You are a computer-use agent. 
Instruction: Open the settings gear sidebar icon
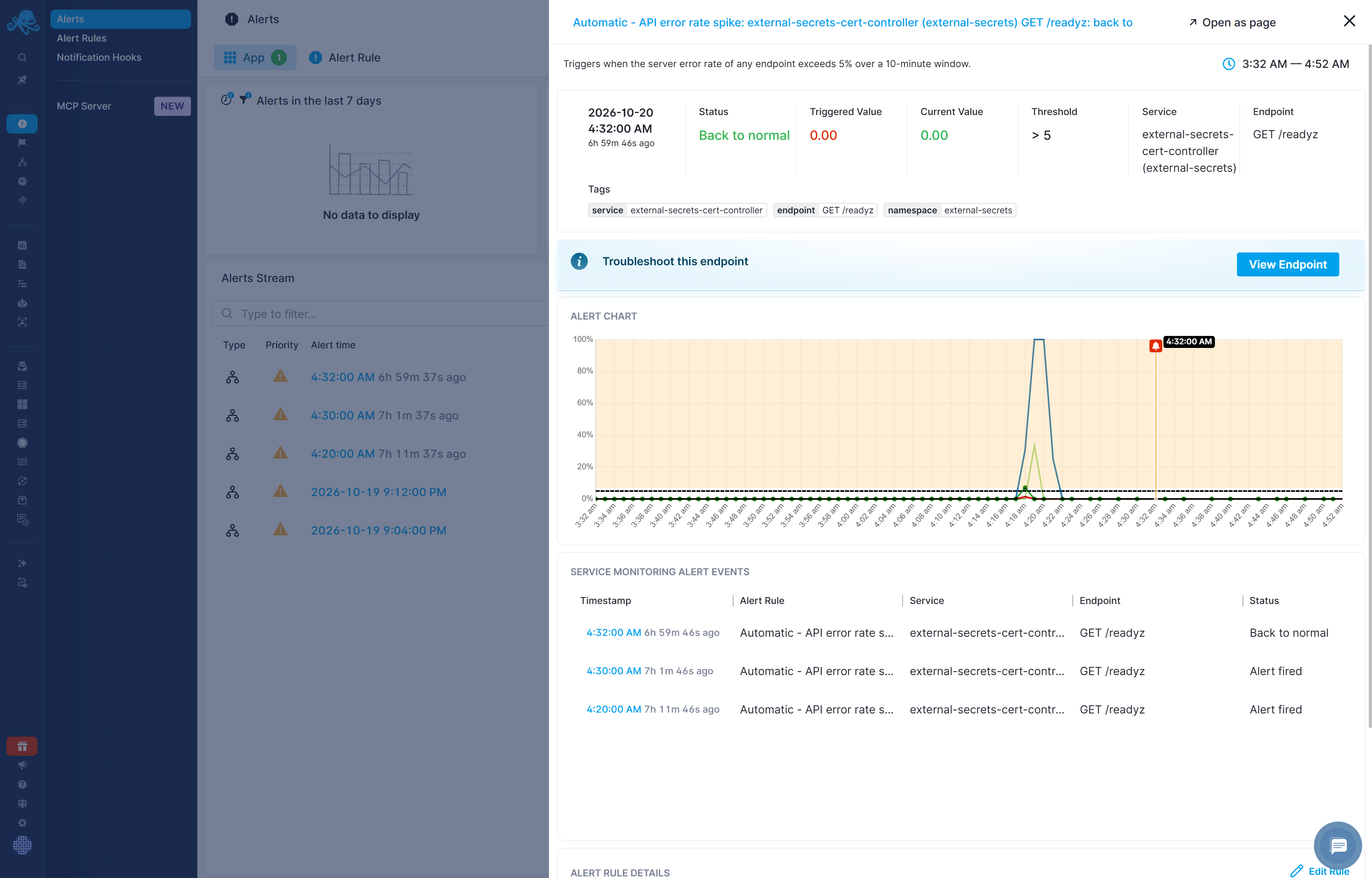coord(22,823)
